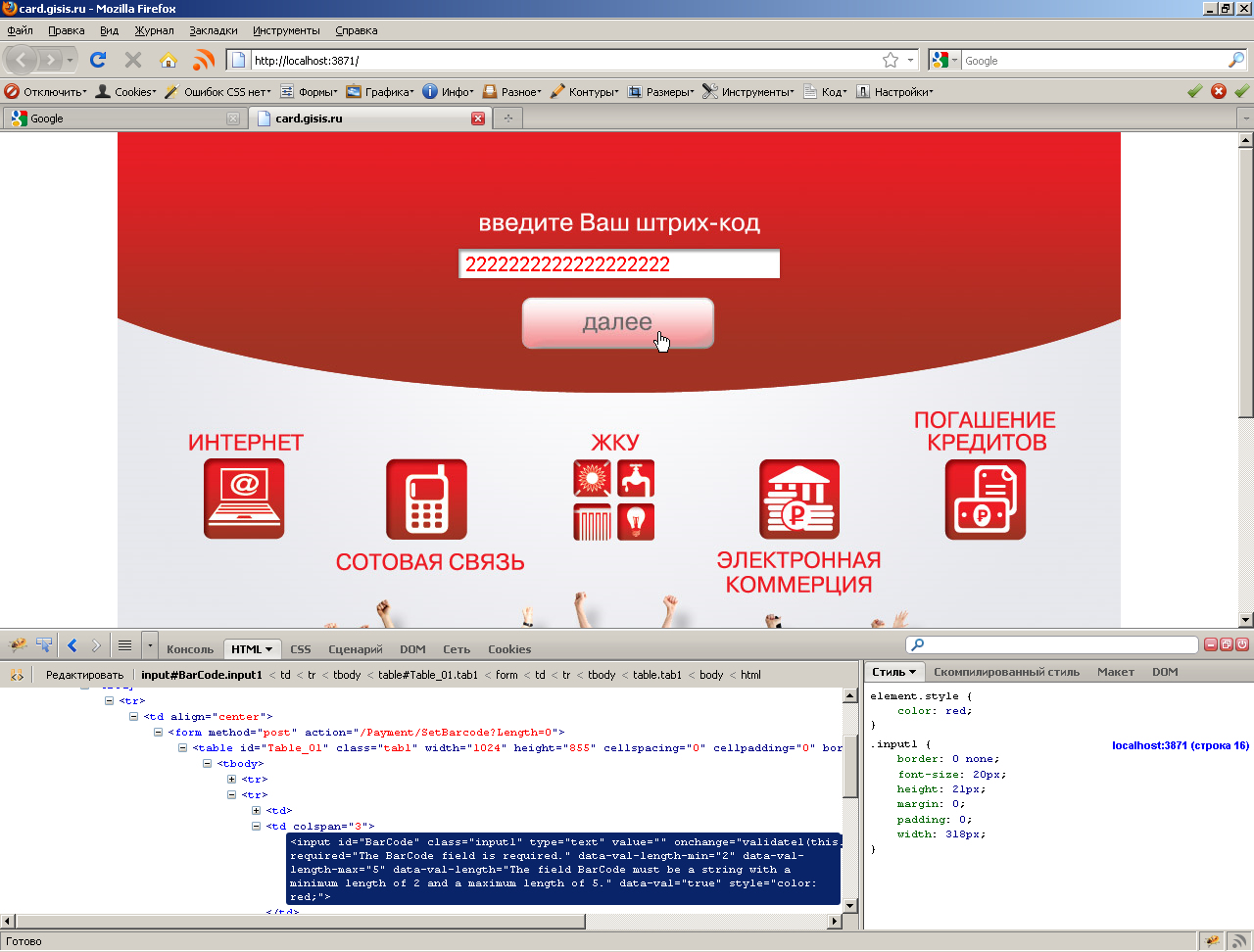Click the СОТОВАЯ СВЯЗЬ mobile phone icon

(x=426, y=499)
